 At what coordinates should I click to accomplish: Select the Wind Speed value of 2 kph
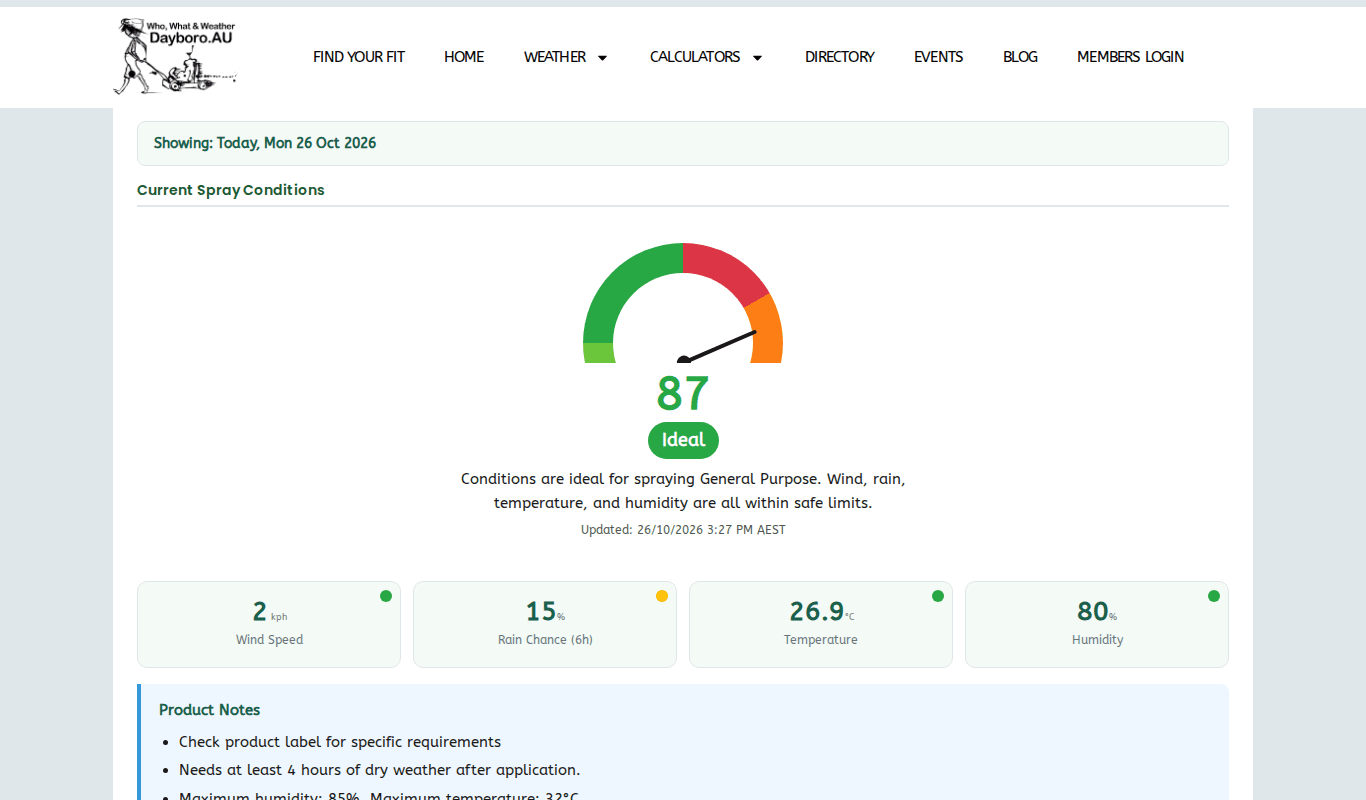269,611
